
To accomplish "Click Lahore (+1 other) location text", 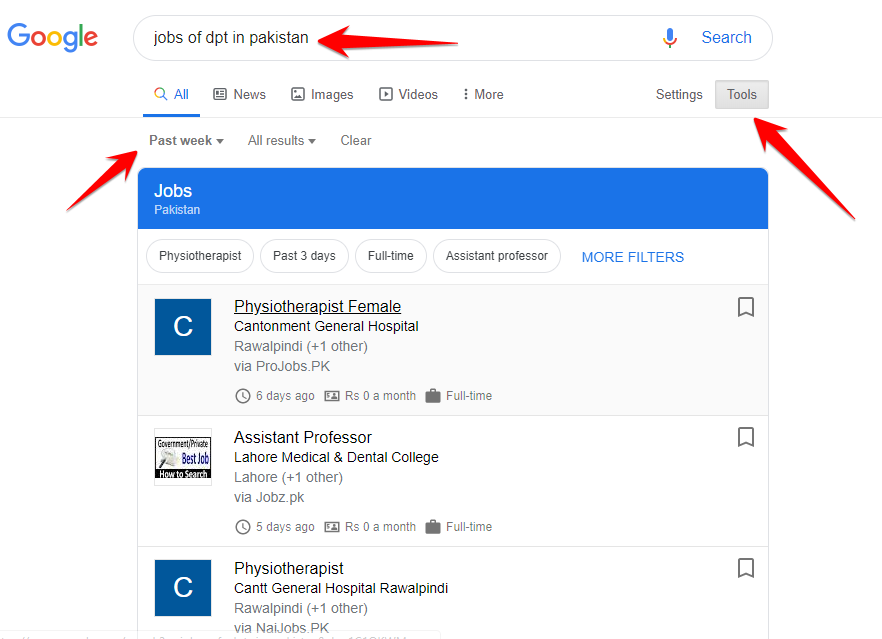I will tap(289, 477).
